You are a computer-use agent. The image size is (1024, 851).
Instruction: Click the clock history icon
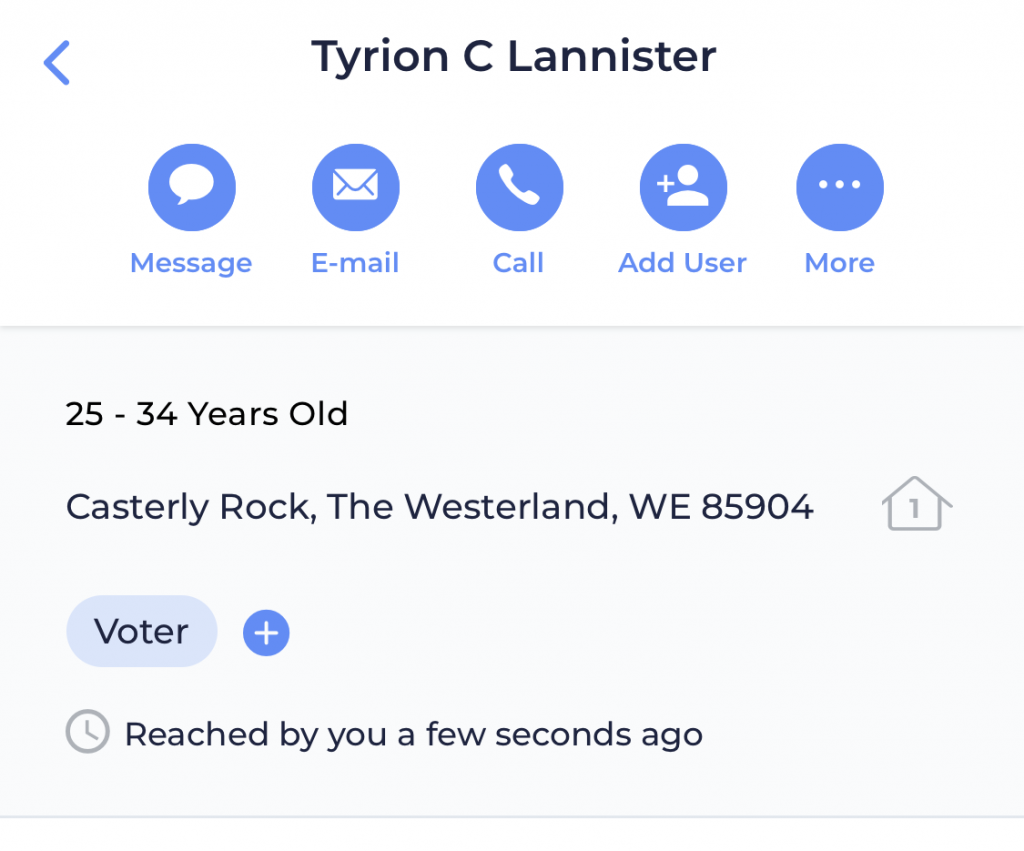(x=88, y=731)
